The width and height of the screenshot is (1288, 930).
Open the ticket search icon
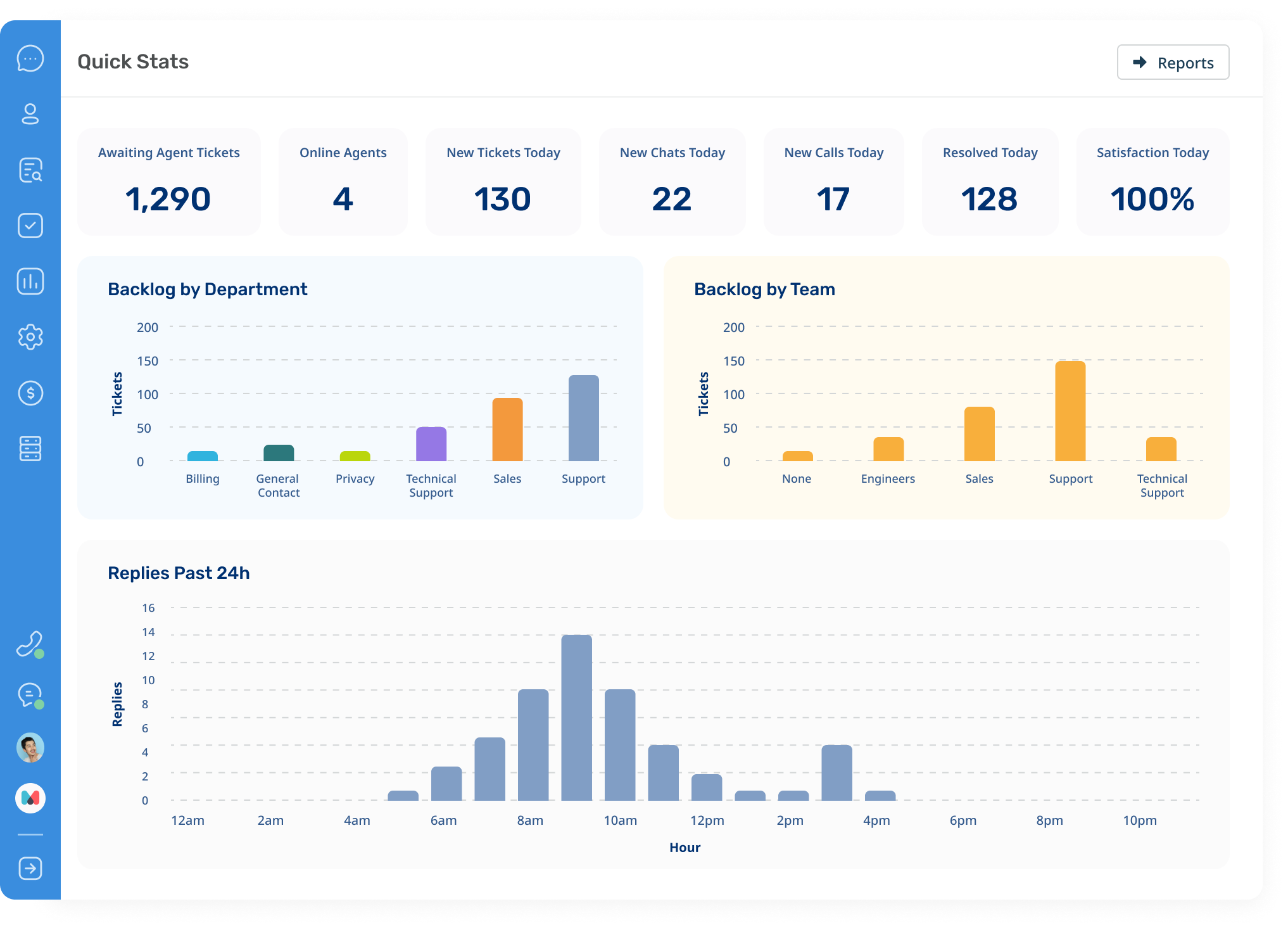point(30,170)
